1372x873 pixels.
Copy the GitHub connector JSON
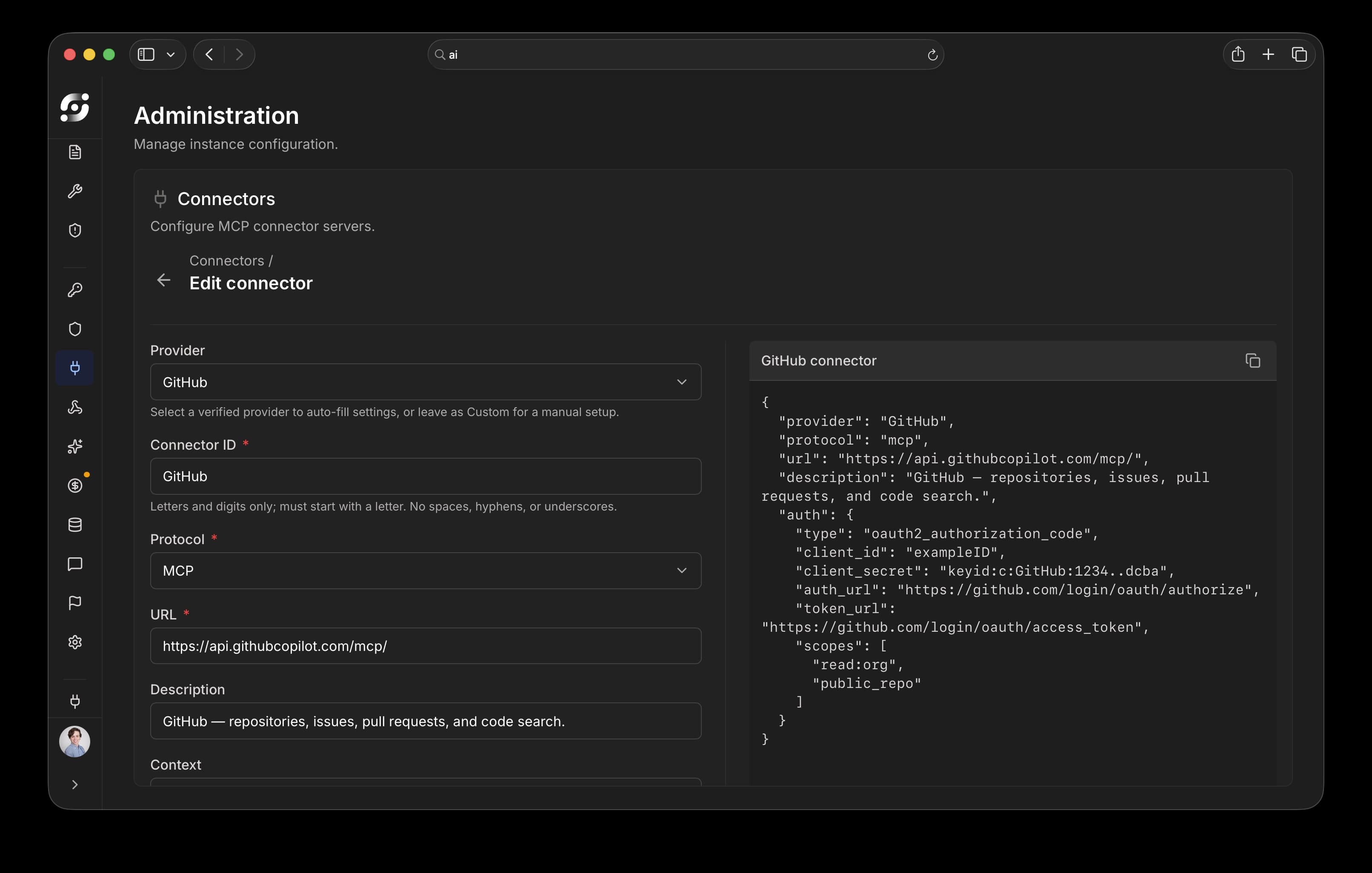click(x=1252, y=360)
